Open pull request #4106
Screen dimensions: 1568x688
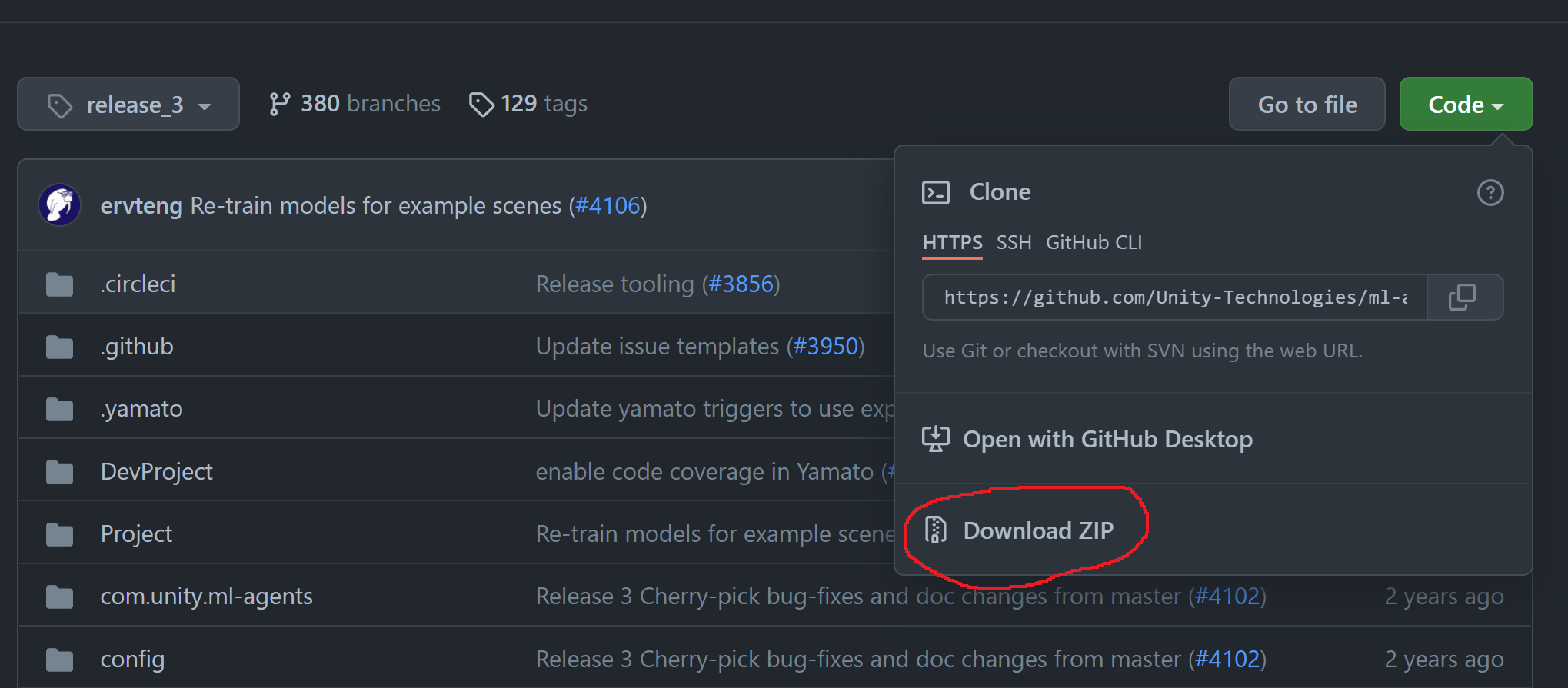click(x=608, y=205)
